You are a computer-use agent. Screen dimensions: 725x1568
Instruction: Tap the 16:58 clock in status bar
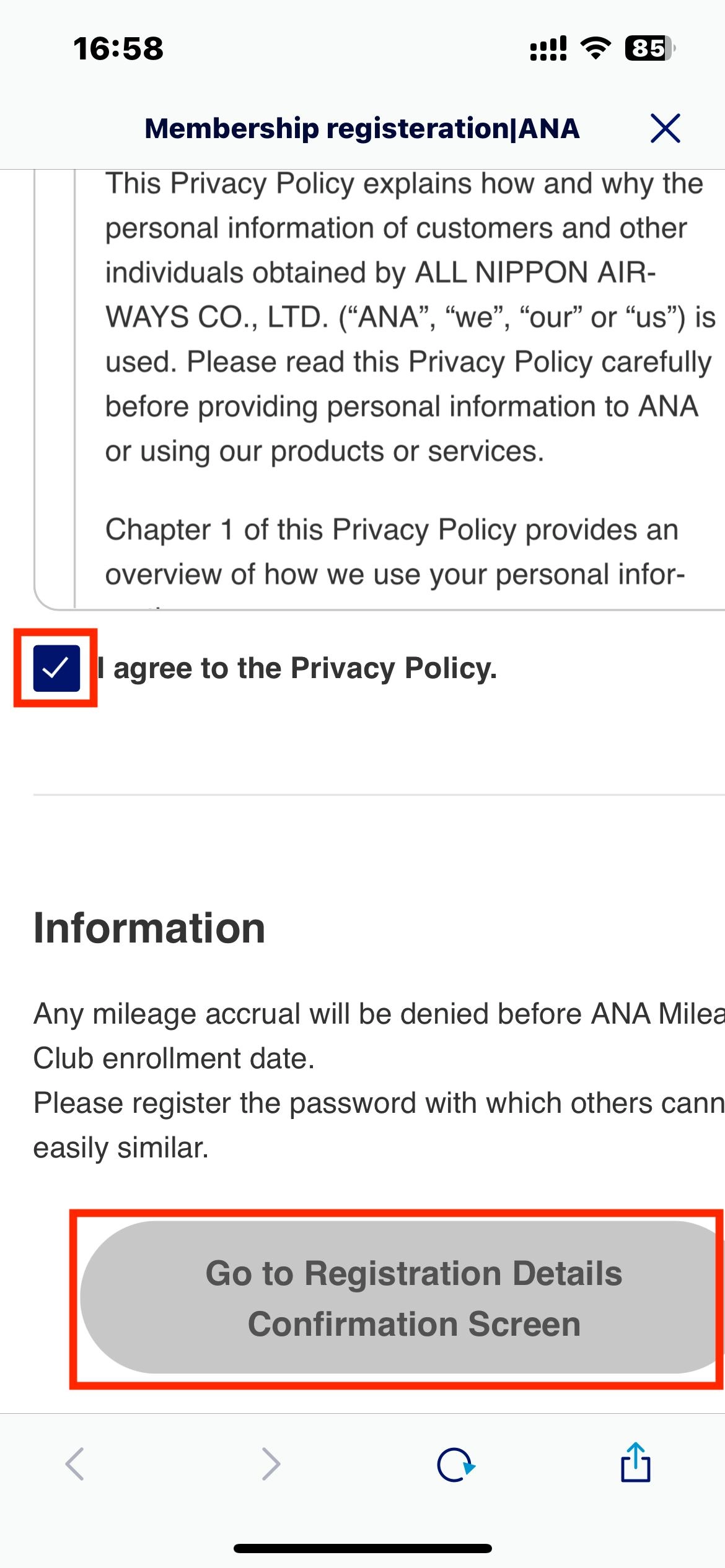pyautogui.click(x=118, y=48)
